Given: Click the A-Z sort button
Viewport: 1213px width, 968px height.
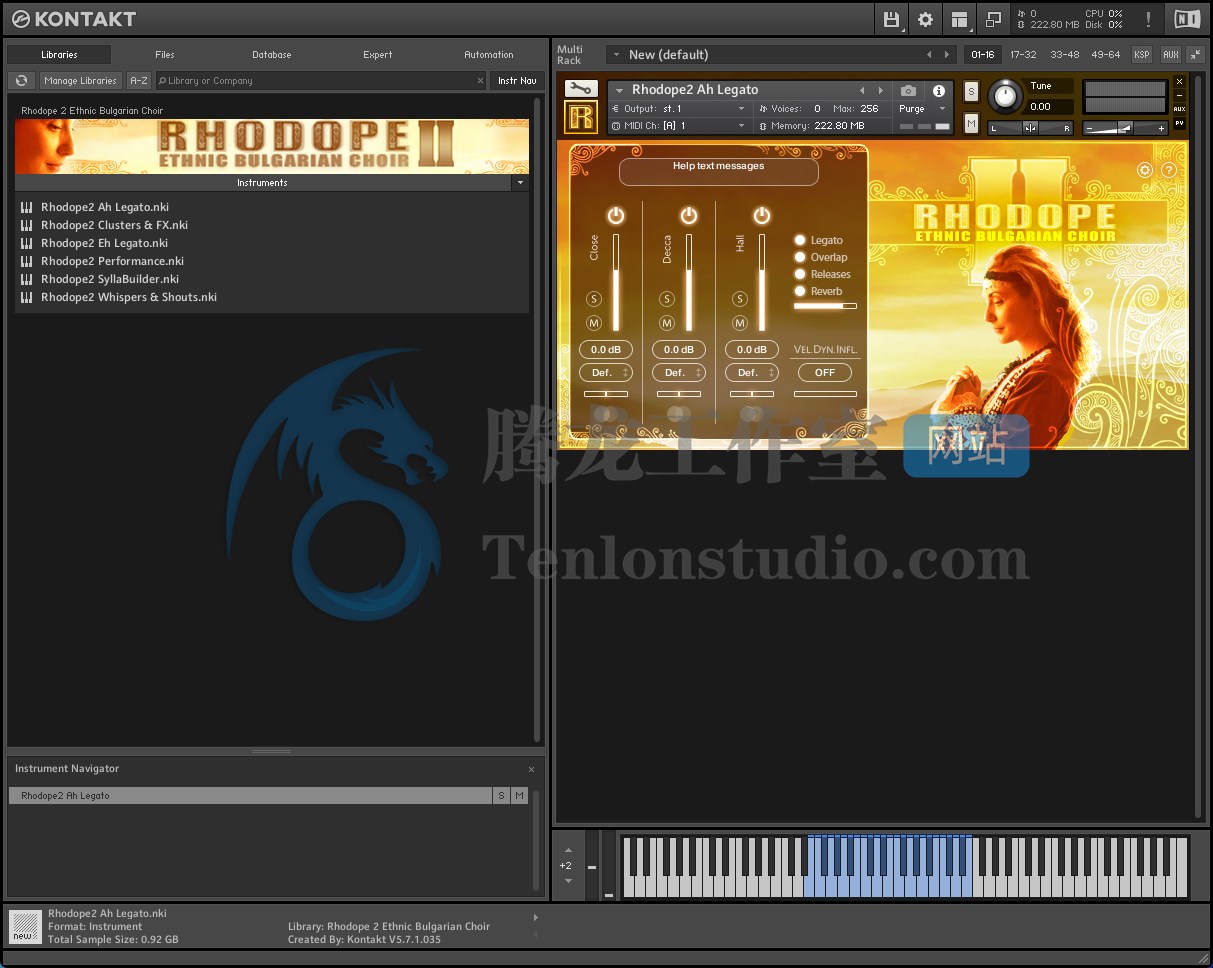Looking at the screenshot, I should point(139,80).
